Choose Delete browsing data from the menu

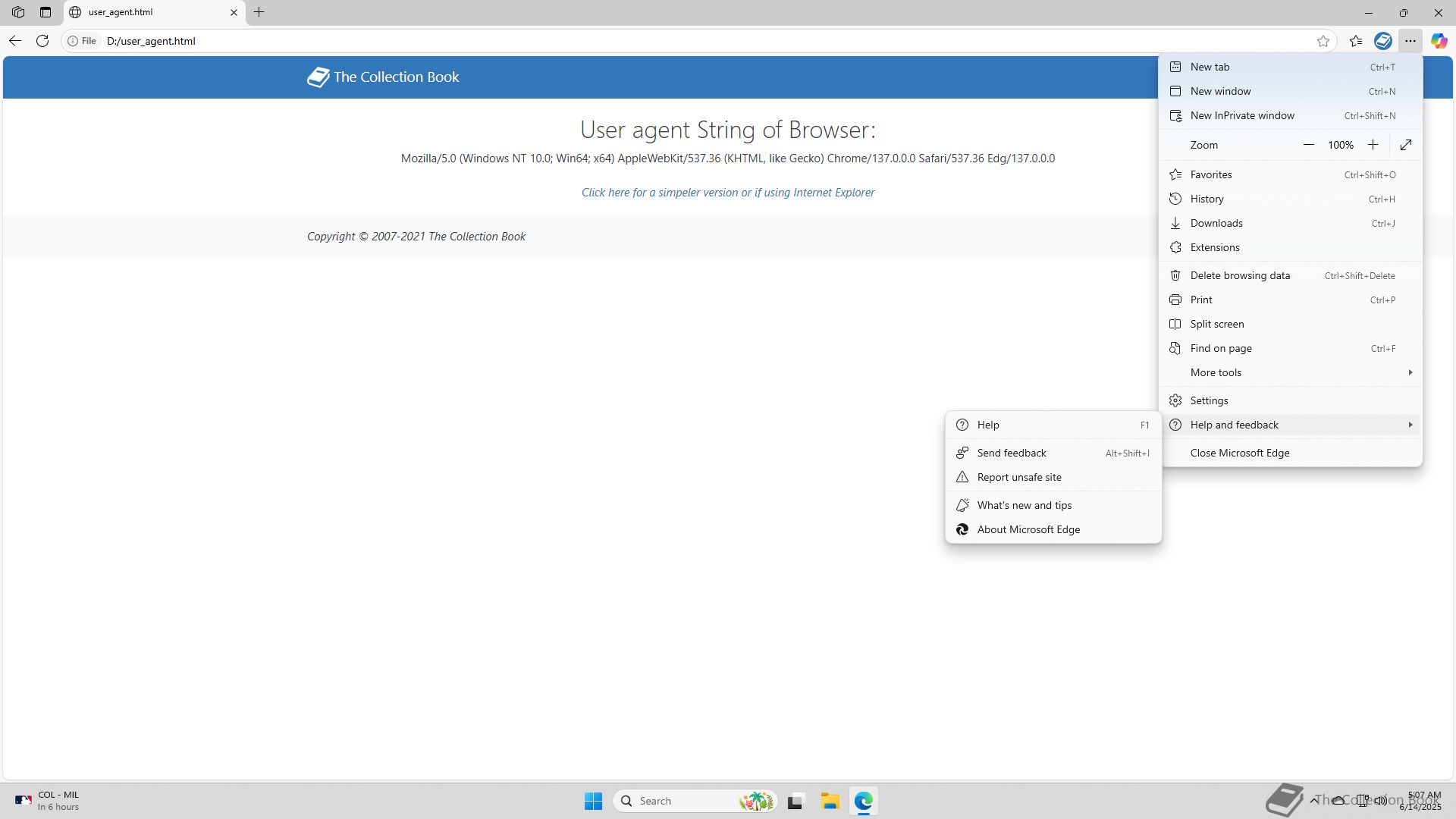pos(1240,275)
